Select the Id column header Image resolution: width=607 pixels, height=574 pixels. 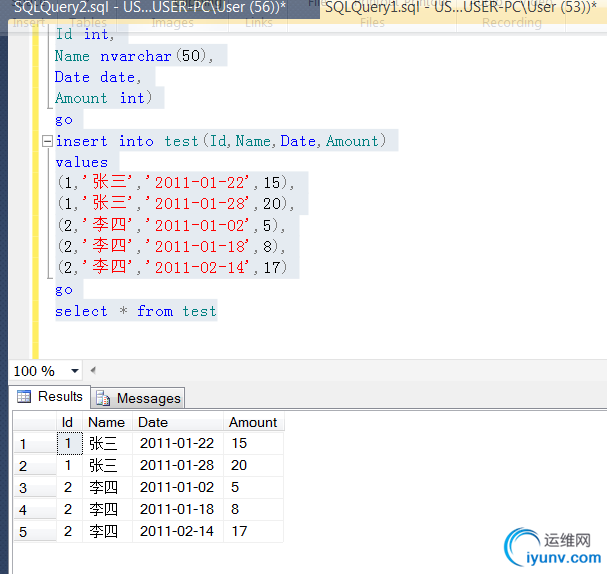[x=69, y=422]
